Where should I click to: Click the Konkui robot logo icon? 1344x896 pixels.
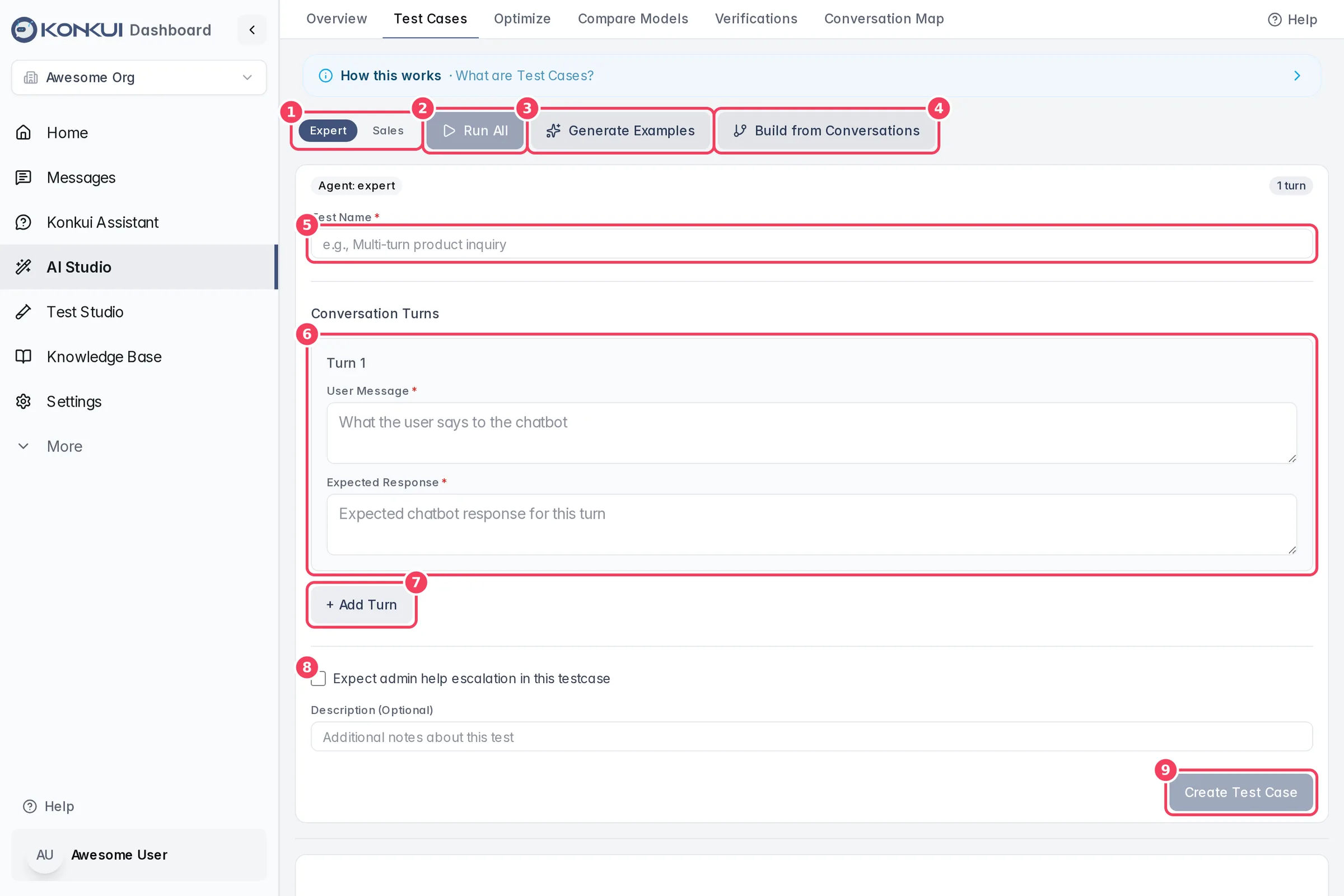(x=24, y=30)
